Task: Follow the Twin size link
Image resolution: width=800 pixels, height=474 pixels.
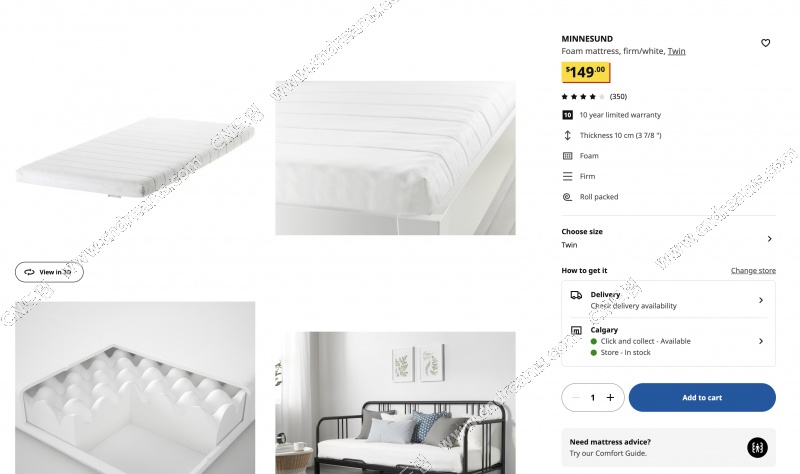Action: pyautogui.click(x=677, y=51)
